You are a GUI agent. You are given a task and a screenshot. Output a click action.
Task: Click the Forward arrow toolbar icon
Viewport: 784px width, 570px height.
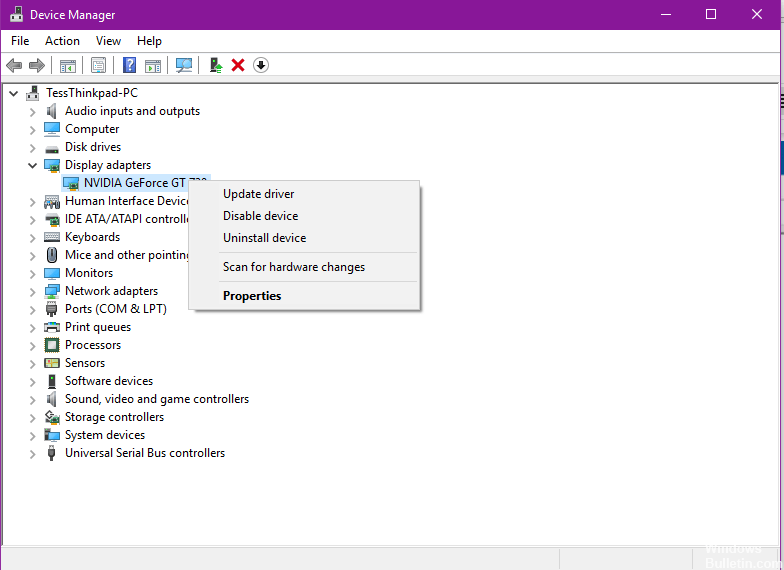tap(37, 65)
